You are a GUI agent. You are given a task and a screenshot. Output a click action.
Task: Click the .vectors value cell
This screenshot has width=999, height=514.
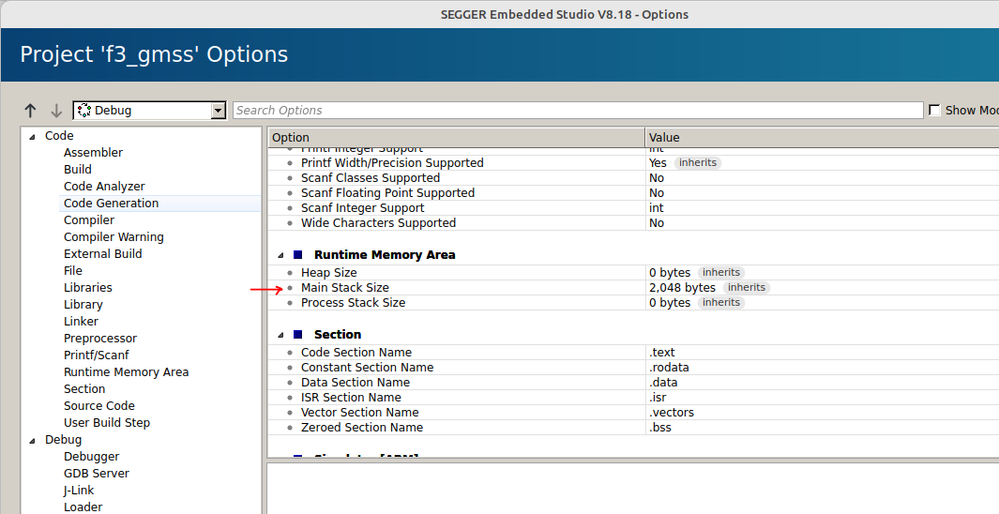pyautogui.click(x=822, y=413)
